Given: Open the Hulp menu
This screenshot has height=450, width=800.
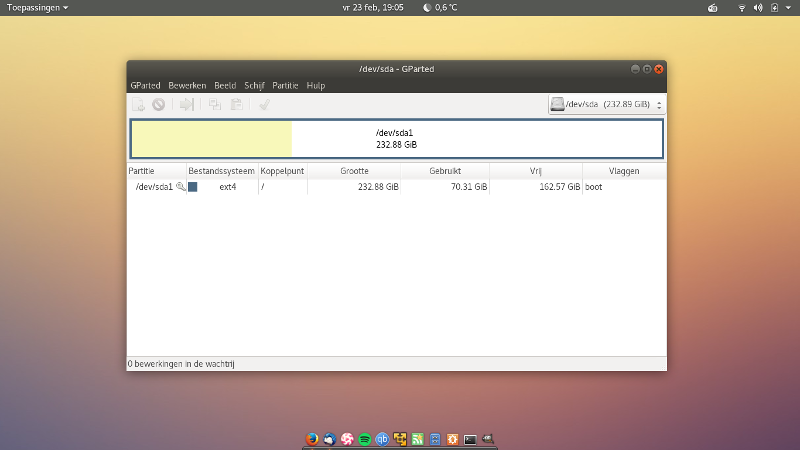Looking at the screenshot, I should (x=316, y=85).
